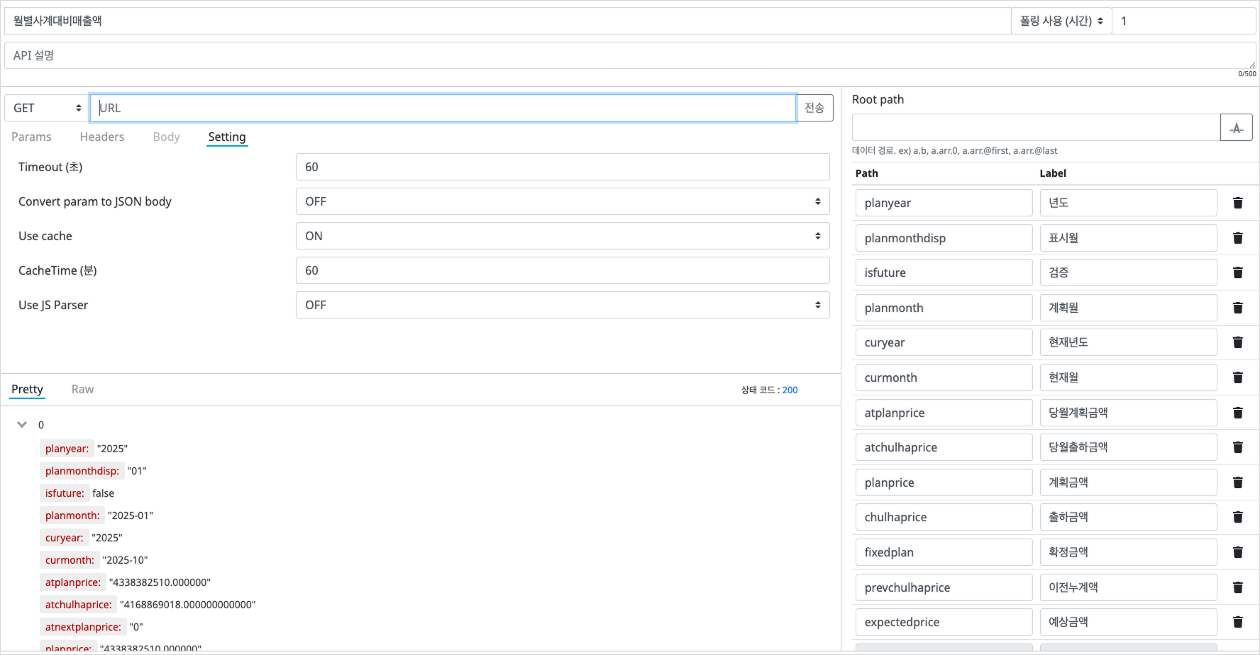The image size is (1260, 655).
Task: Delete the expectedprice row
Action: point(1237,622)
